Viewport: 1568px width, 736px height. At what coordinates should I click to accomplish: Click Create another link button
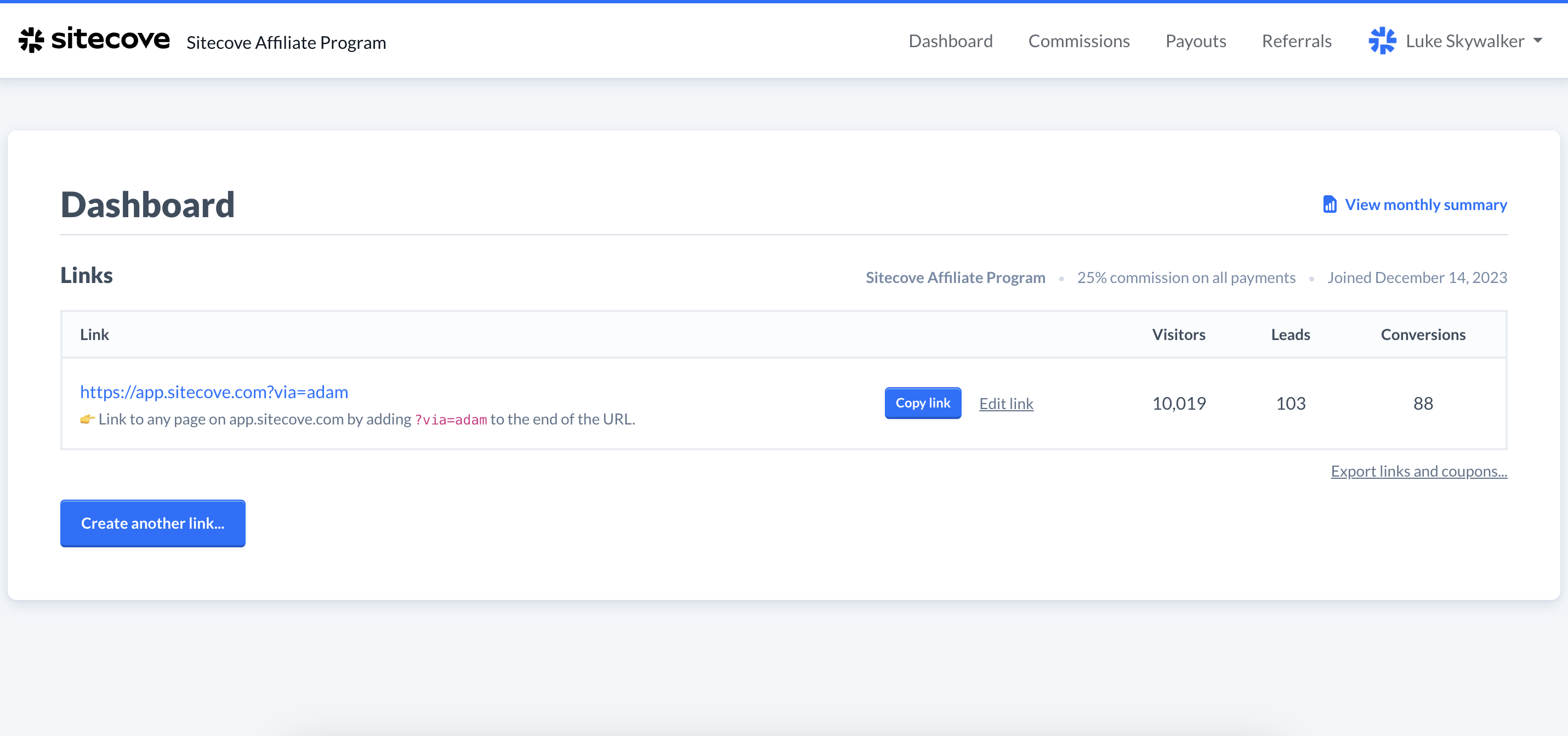[153, 523]
